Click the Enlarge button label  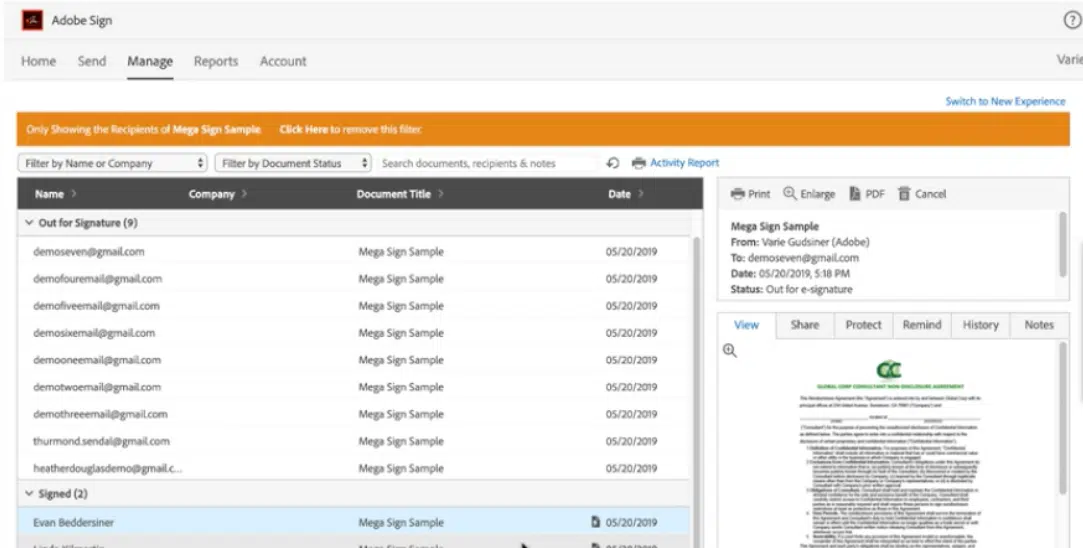818,194
